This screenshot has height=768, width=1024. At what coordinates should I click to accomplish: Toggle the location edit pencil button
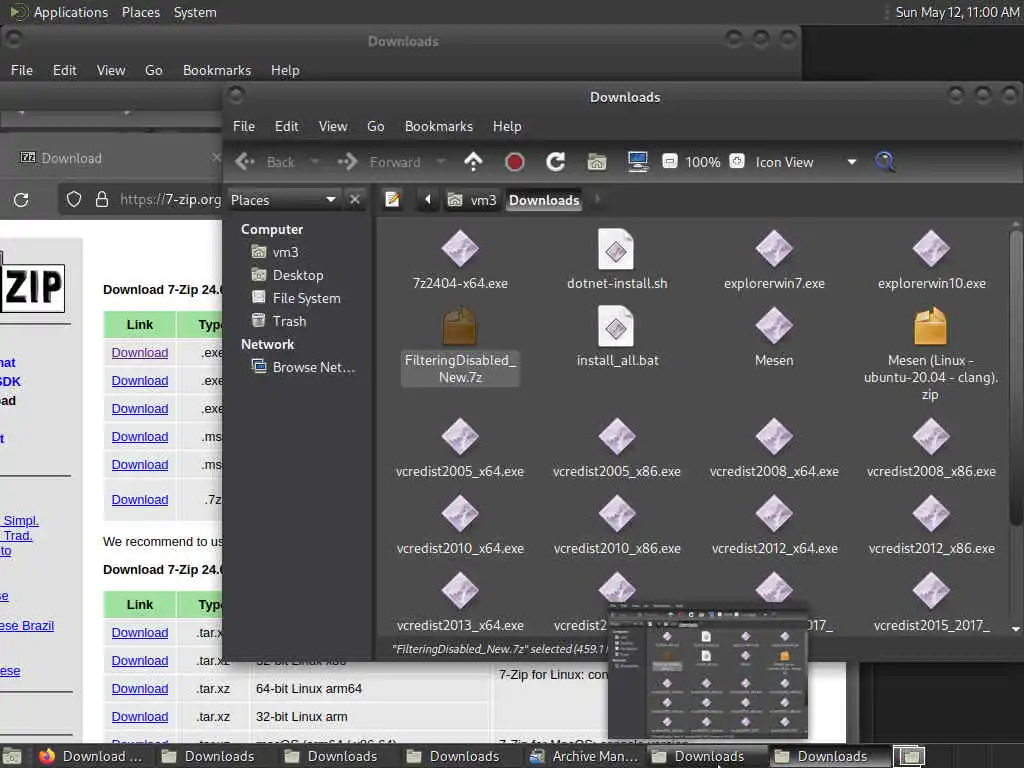(x=392, y=200)
